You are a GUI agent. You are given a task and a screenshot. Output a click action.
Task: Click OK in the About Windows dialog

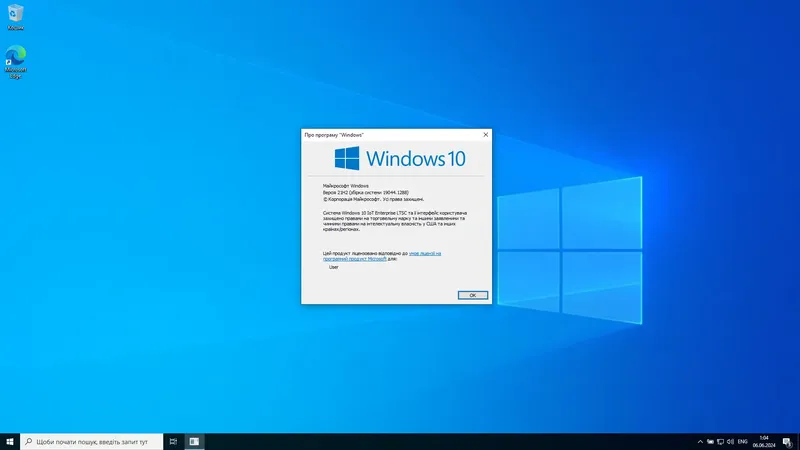(472, 295)
